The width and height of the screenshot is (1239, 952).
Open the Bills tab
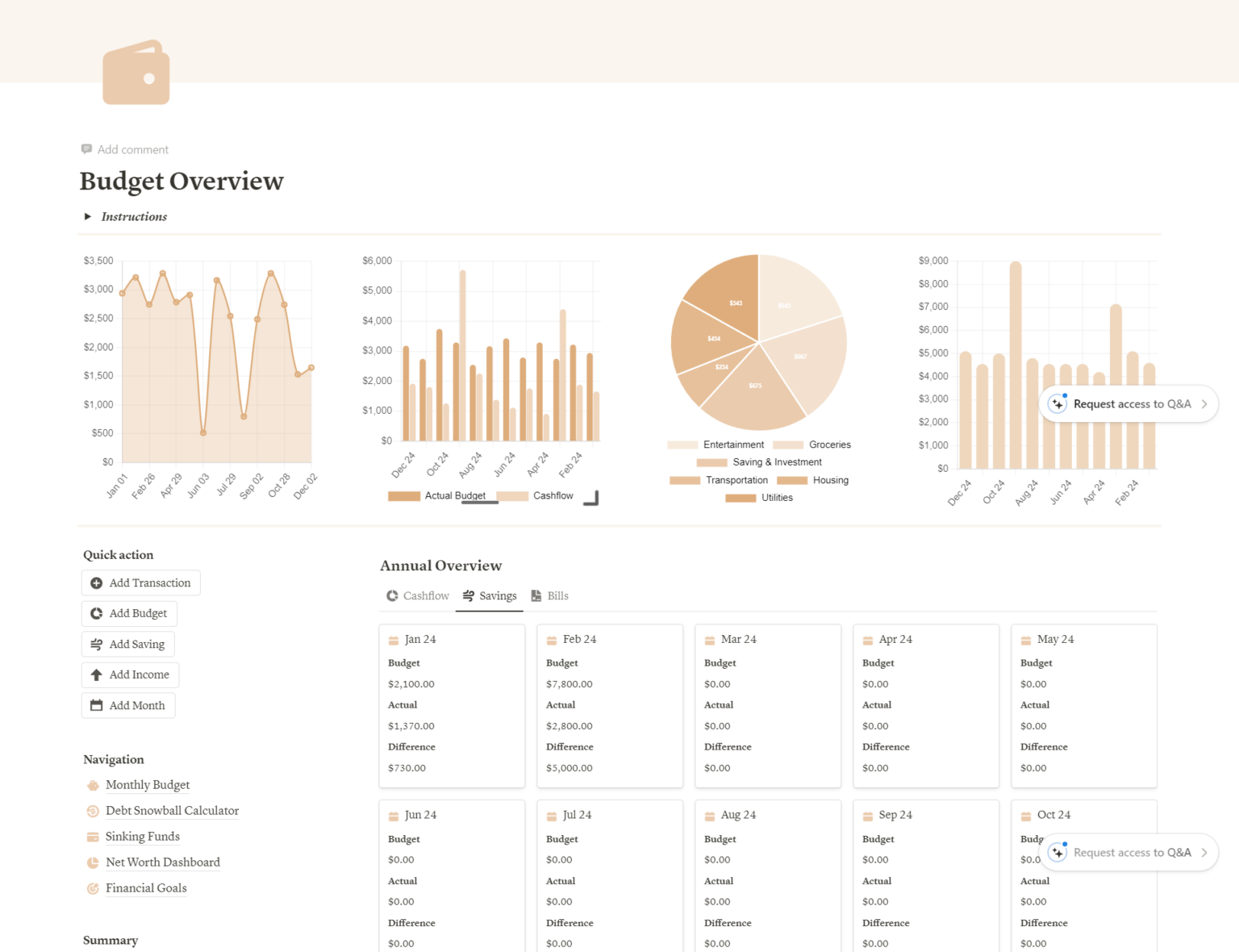pos(549,596)
